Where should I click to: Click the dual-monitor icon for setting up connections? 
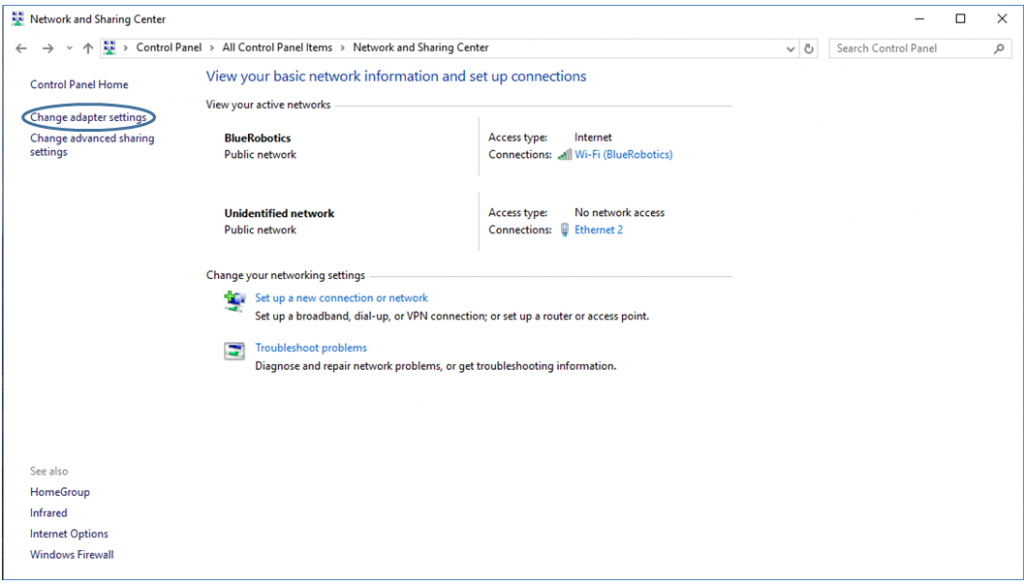coord(233,300)
